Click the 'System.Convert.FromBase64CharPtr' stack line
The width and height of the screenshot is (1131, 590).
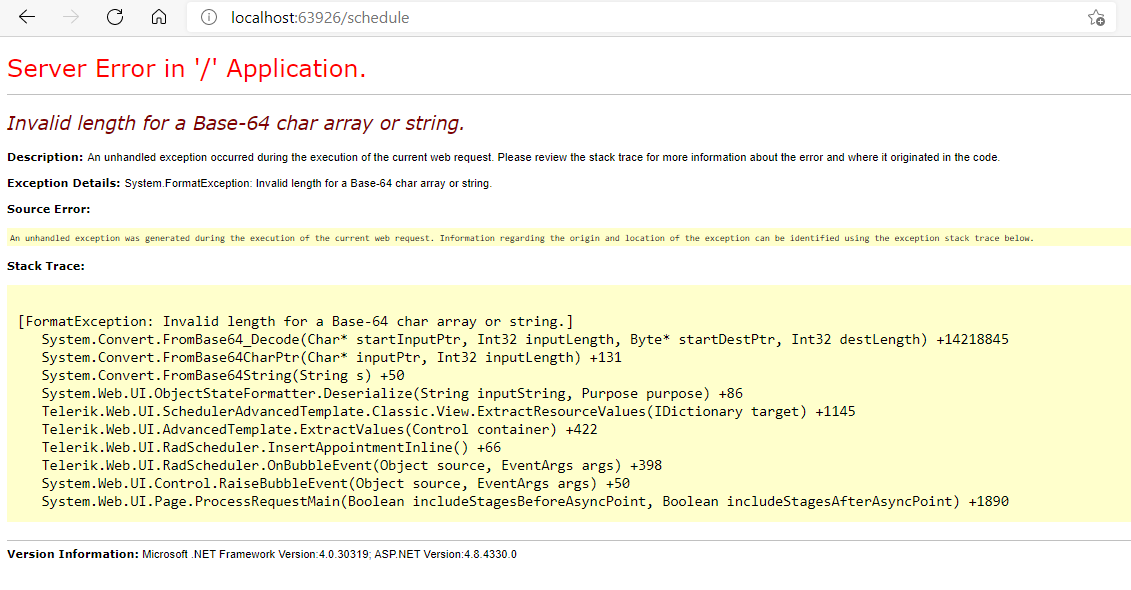332,358
